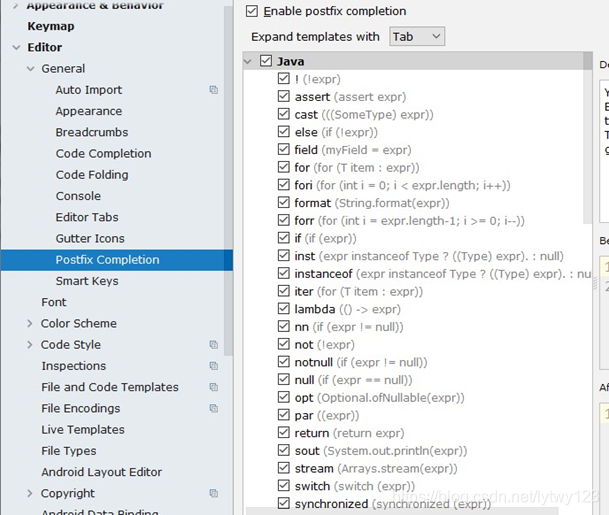Collapse the General subsection
This screenshot has height=515, width=609.
(x=31, y=69)
